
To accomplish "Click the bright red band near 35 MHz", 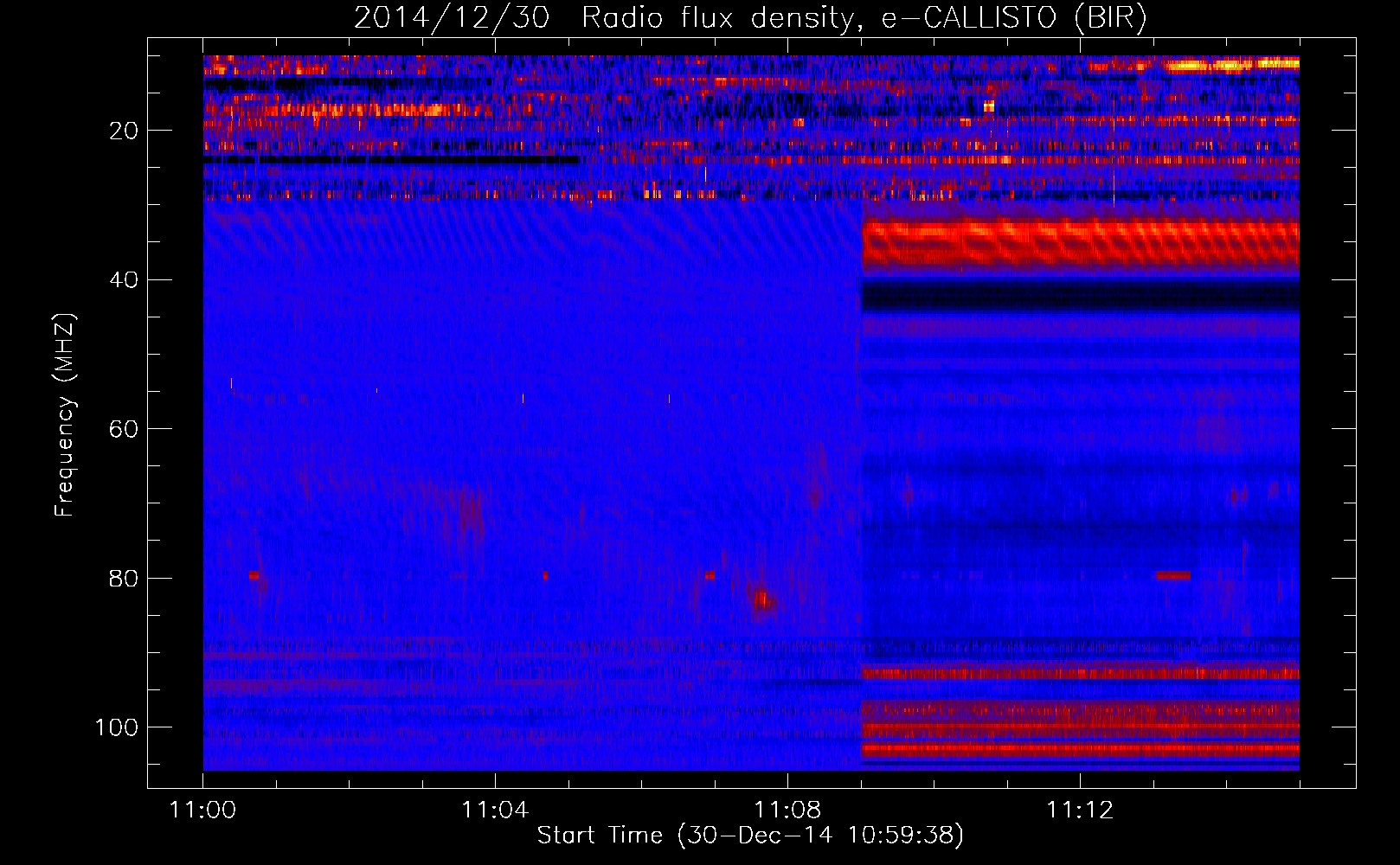I will 1081,243.
